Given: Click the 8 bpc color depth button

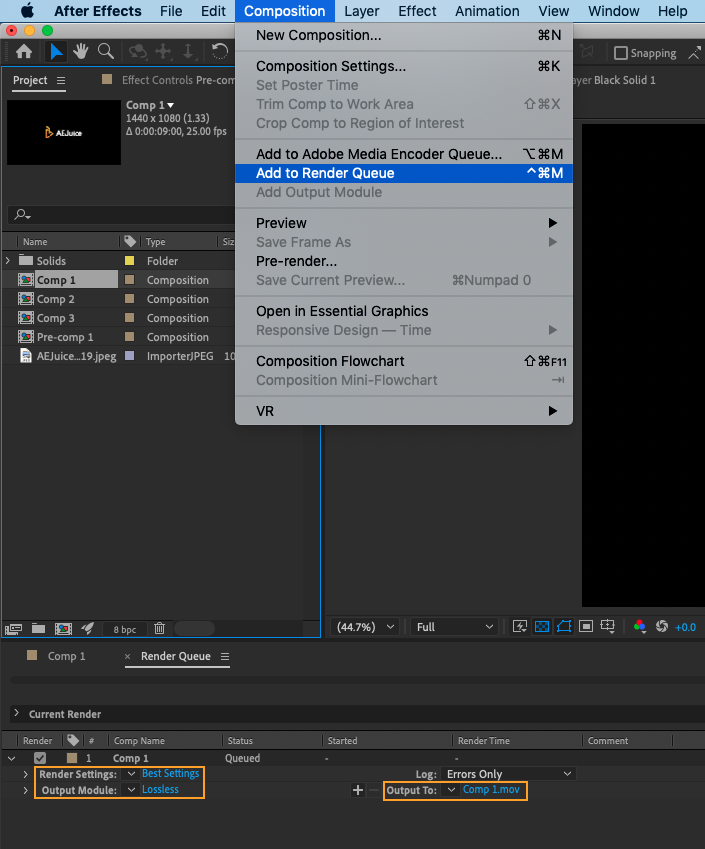Looking at the screenshot, I should pyautogui.click(x=125, y=629).
